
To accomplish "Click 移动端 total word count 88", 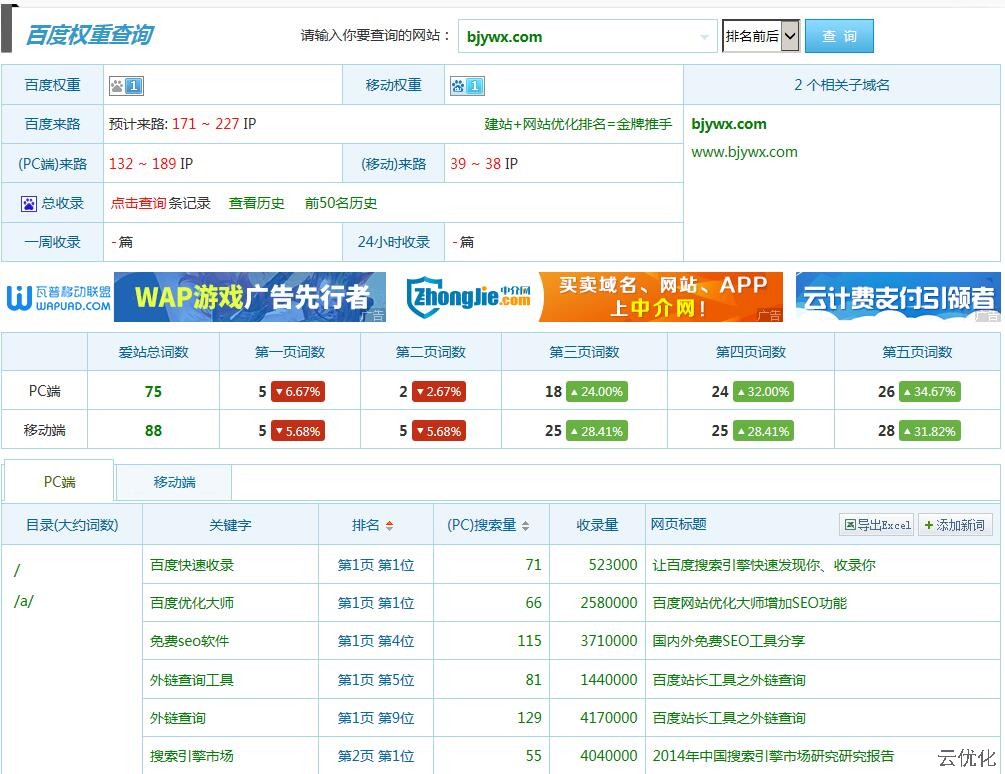I will pyautogui.click(x=153, y=431).
